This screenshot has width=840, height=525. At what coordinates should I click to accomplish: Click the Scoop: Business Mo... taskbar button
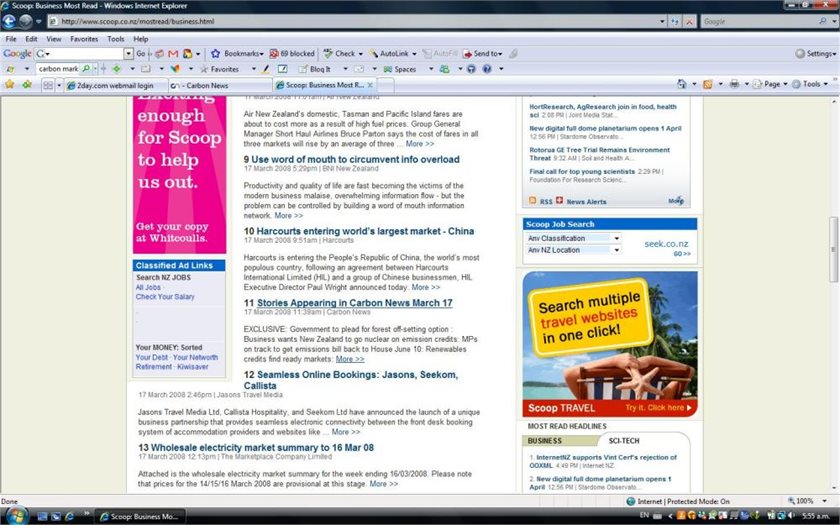point(140,516)
